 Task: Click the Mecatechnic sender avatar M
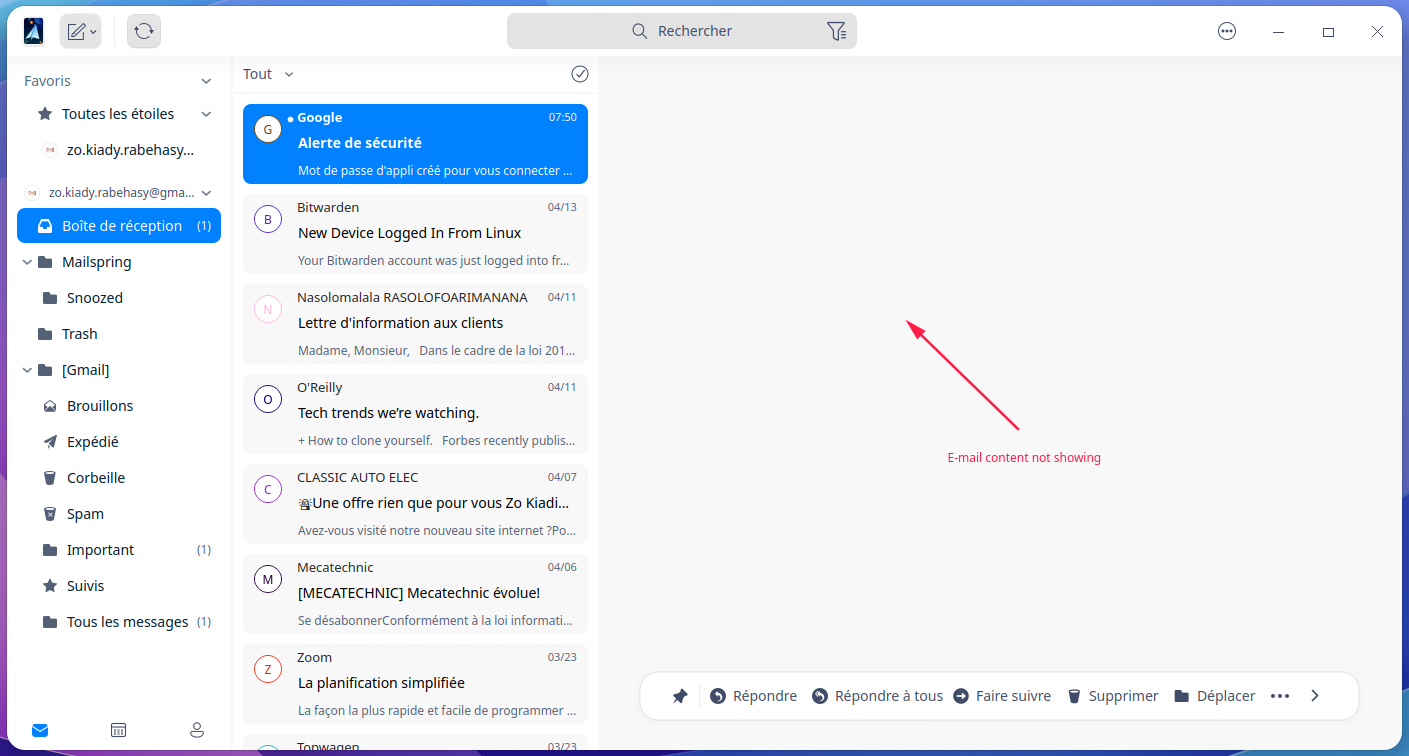[x=267, y=579]
